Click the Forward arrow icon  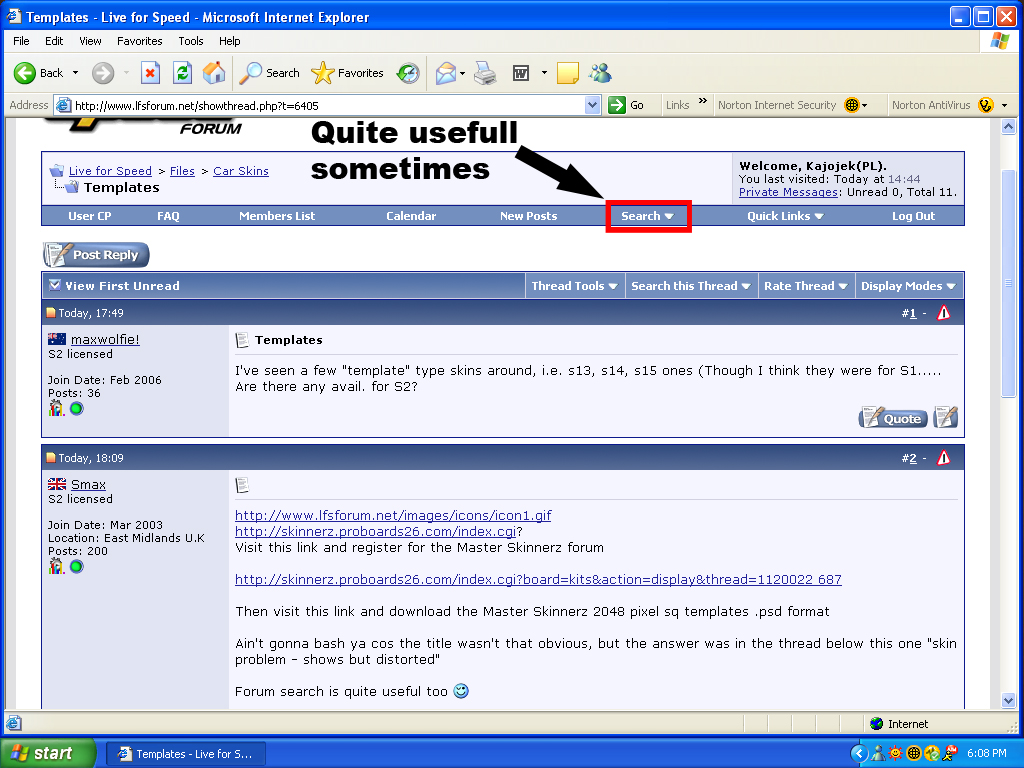pos(103,73)
